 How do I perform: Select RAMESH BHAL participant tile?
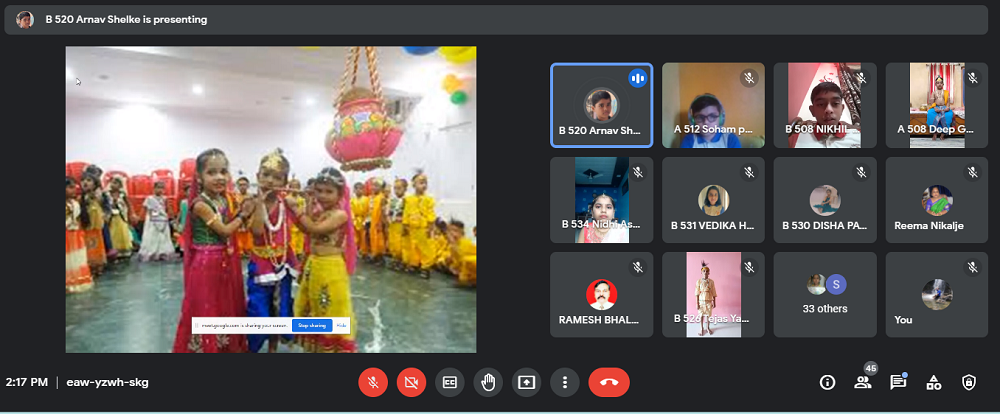[x=601, y=295]
